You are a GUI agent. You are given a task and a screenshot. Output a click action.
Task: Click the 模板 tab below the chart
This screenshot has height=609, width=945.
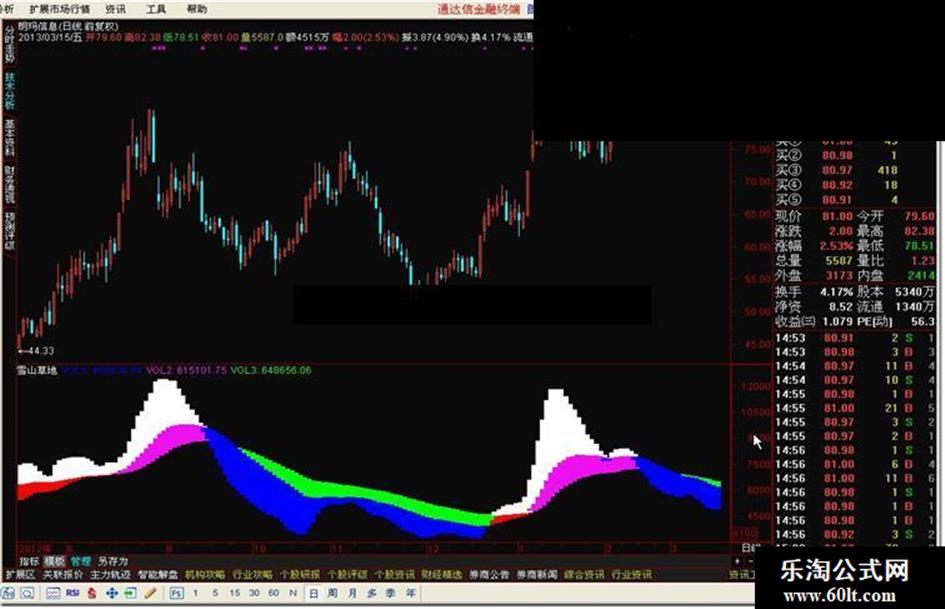pyautogui.click(x=54, y=561)
